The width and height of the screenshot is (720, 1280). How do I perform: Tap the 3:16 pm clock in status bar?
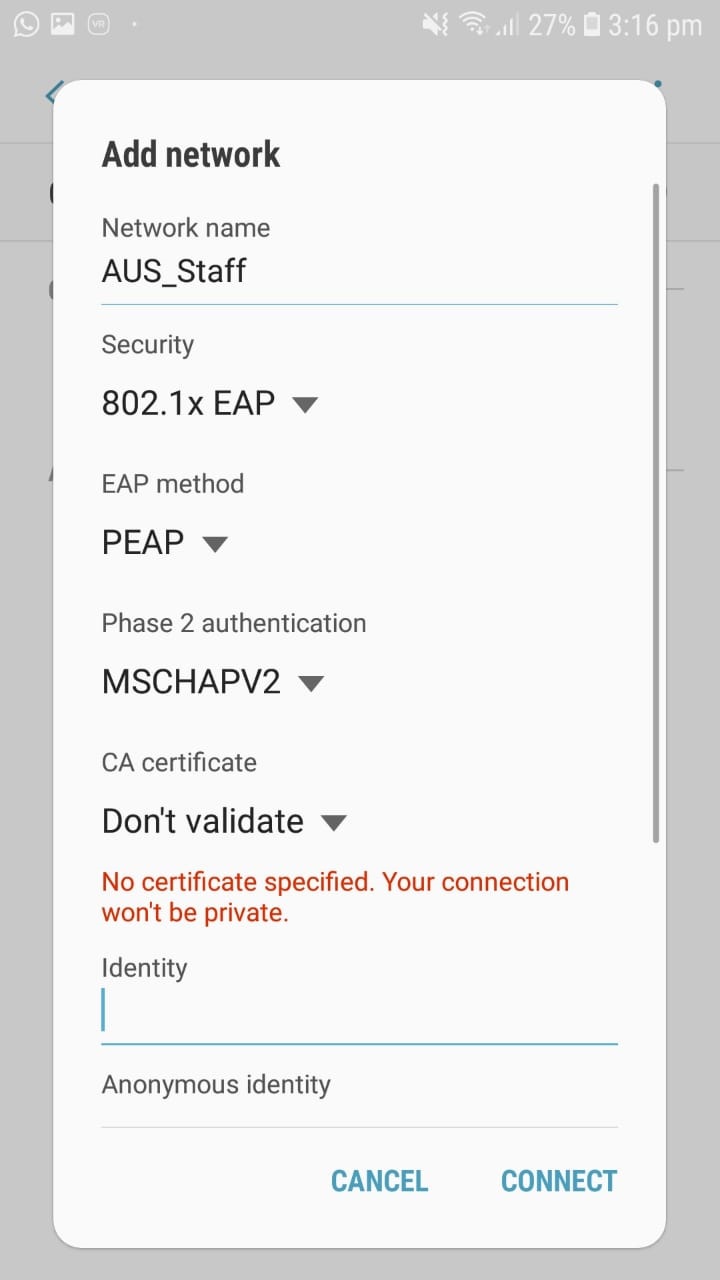(655, 25)
